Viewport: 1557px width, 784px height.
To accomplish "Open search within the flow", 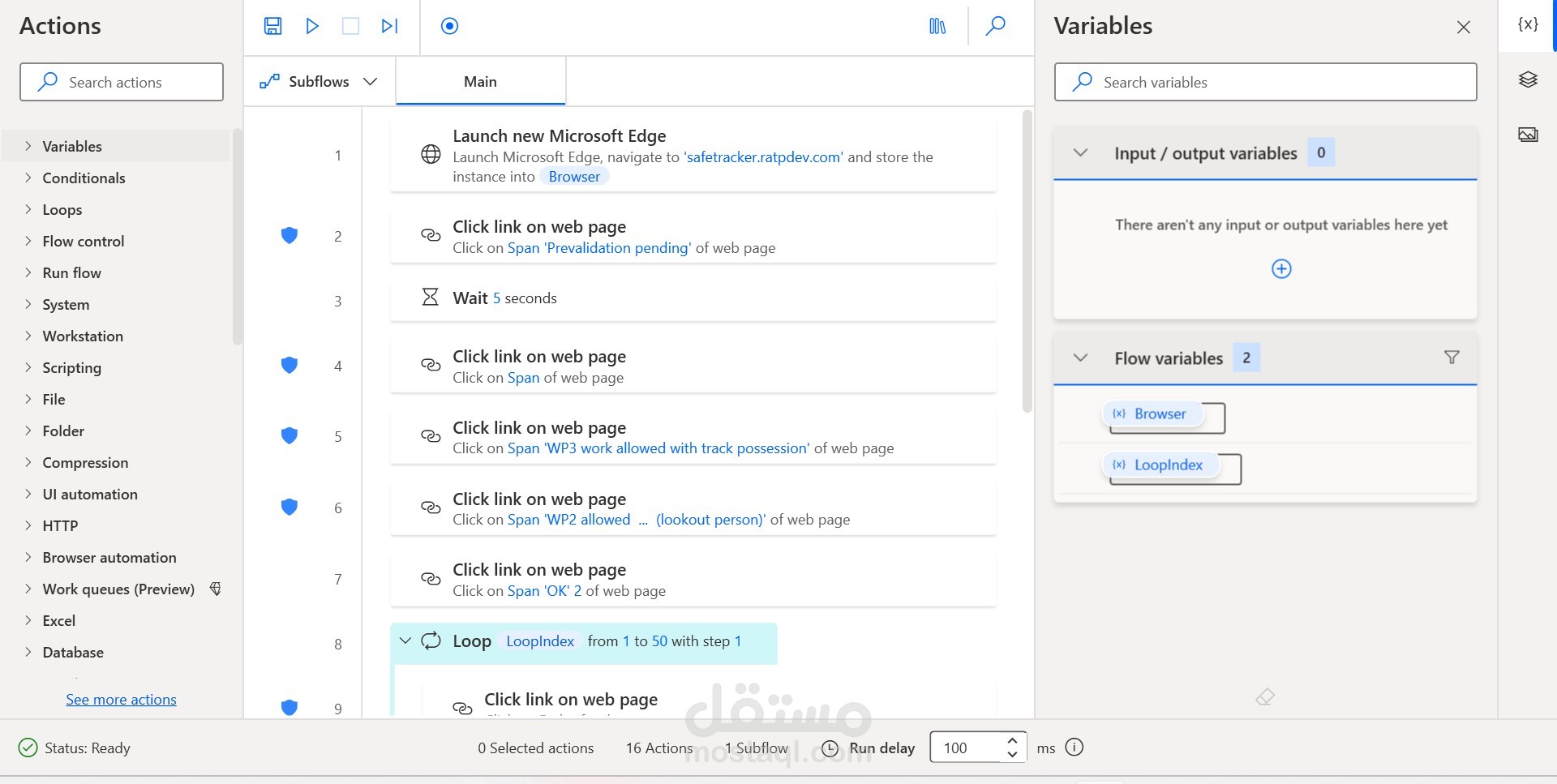I will click(995, 26).
